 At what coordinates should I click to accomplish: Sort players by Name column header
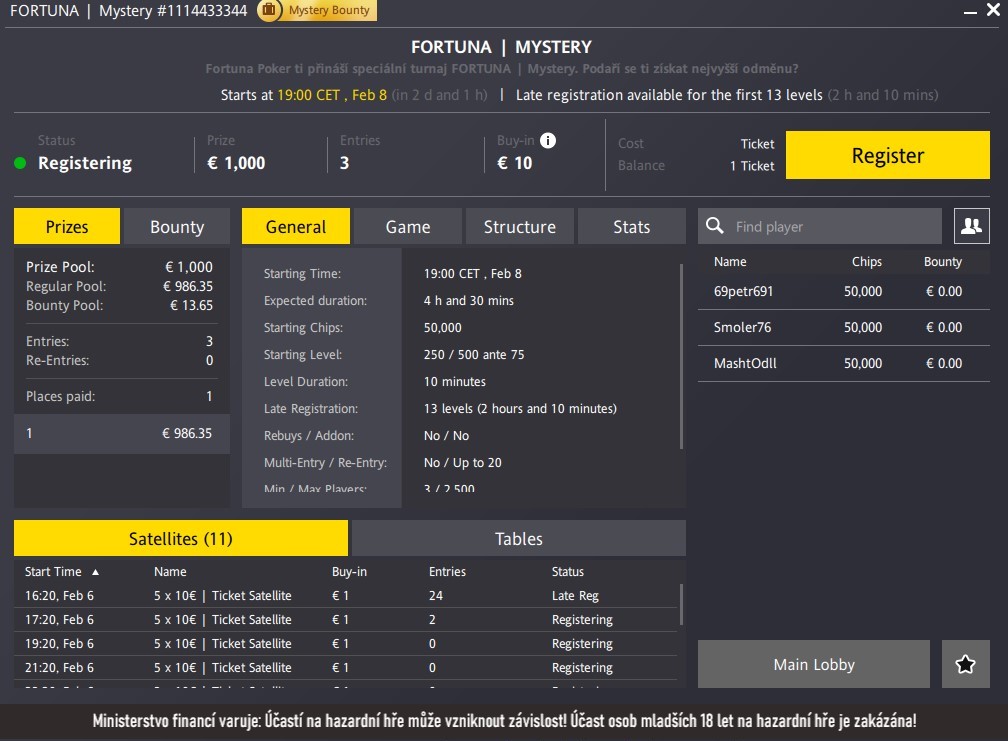(730, 262)
